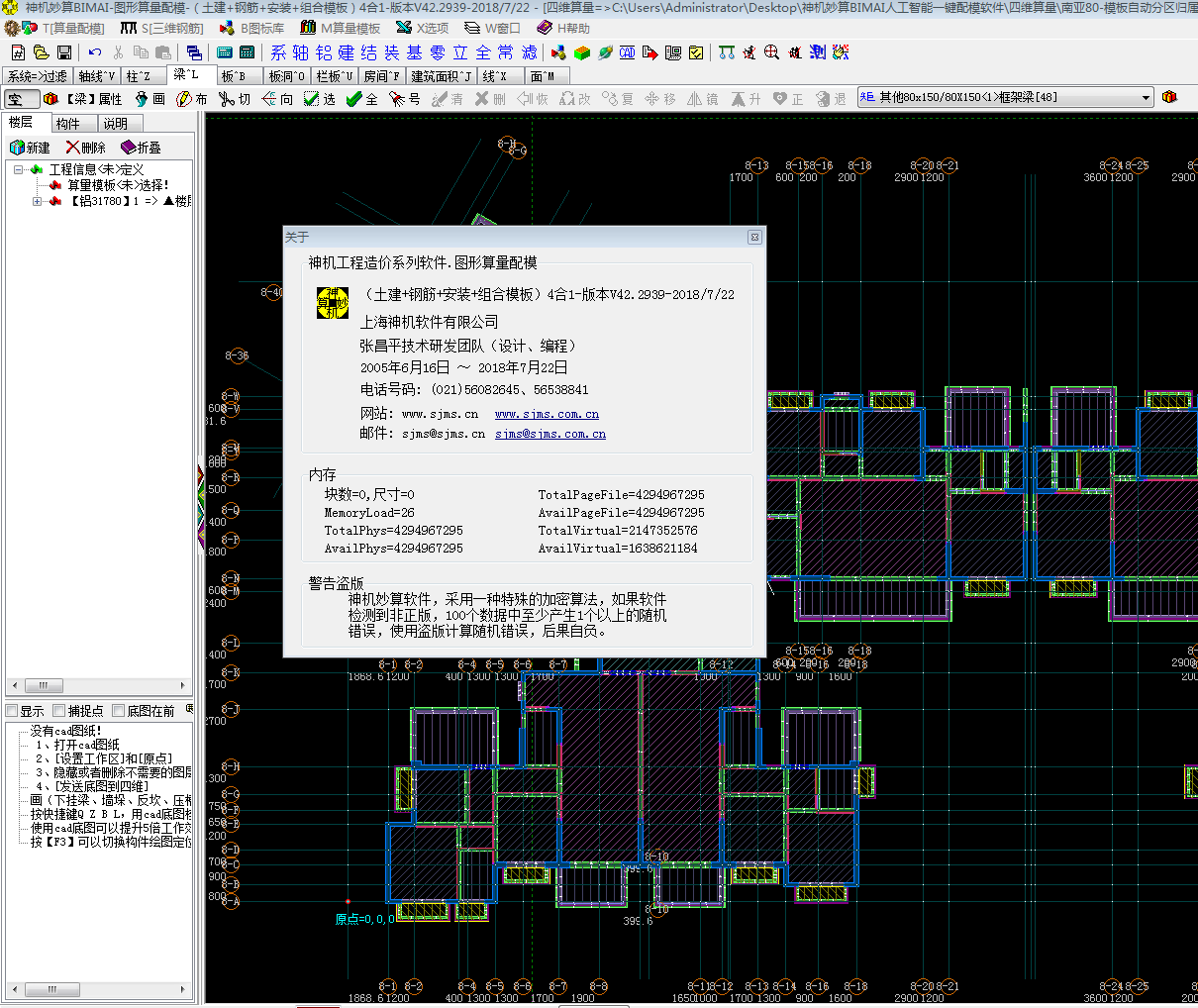Click the green 3D block icon

pos(582,52)
